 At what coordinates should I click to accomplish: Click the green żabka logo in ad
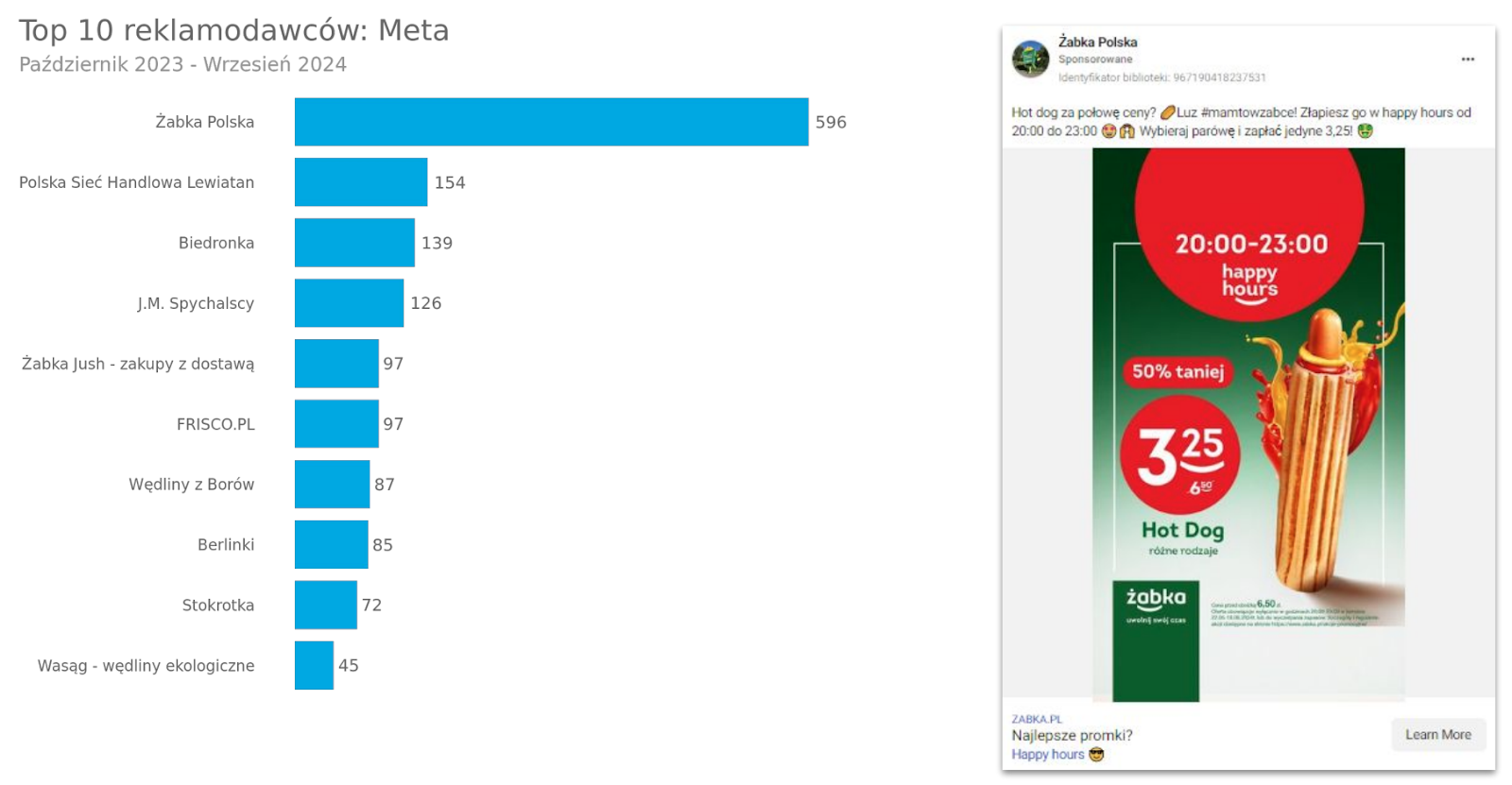(1156, 606)
